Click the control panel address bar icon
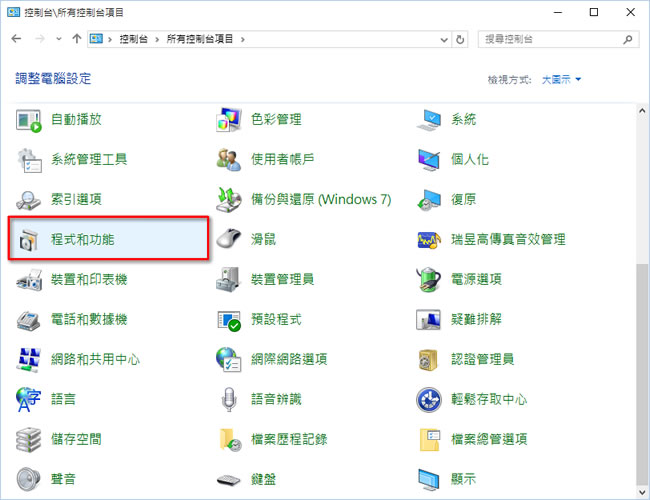This screenshot has width=650, height=500. (x=96, y=39)
